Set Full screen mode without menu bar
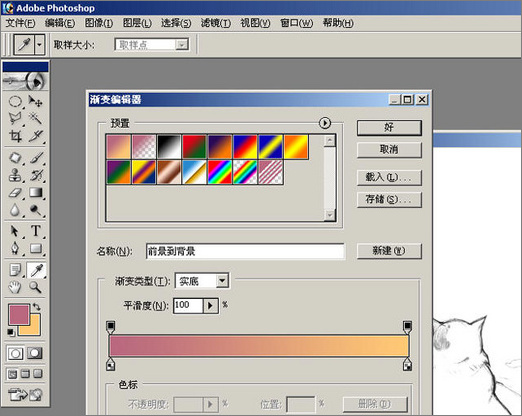 [x=38, y=374]
